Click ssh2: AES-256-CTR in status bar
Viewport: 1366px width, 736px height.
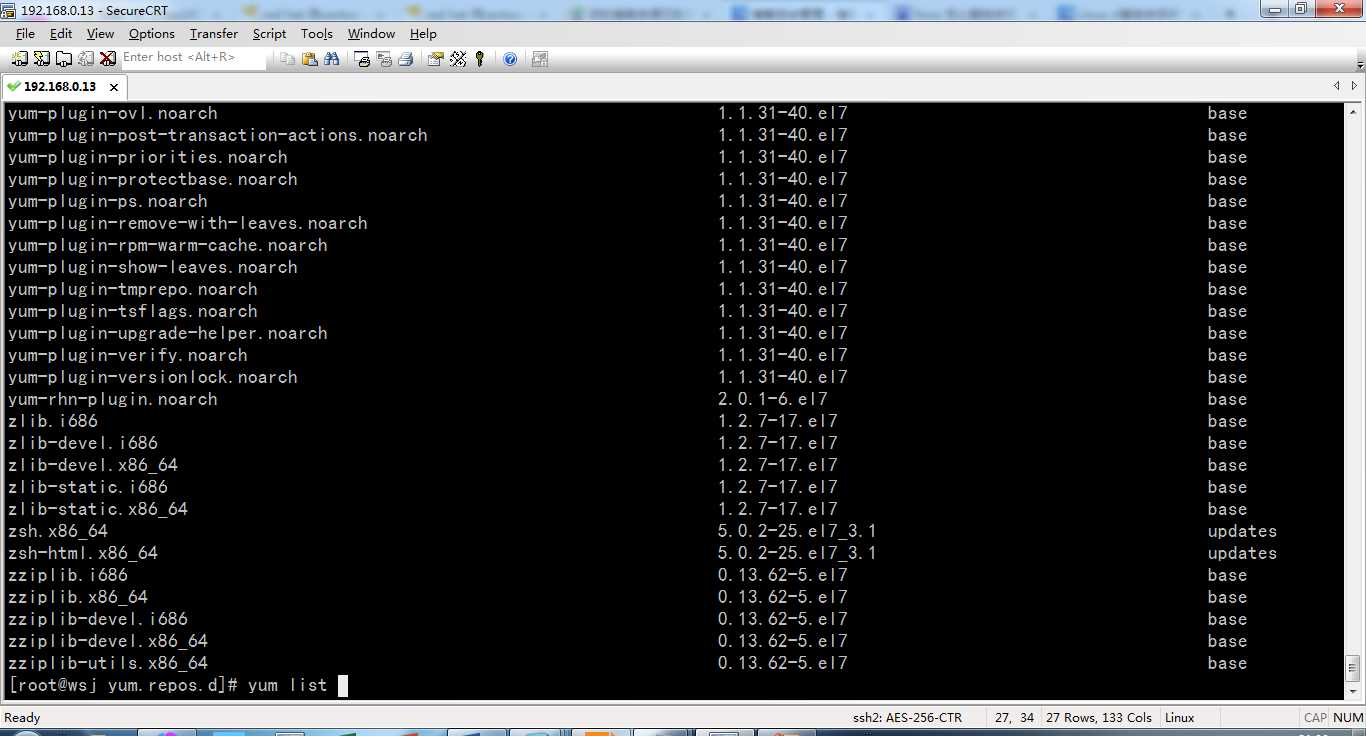(907, 717)
